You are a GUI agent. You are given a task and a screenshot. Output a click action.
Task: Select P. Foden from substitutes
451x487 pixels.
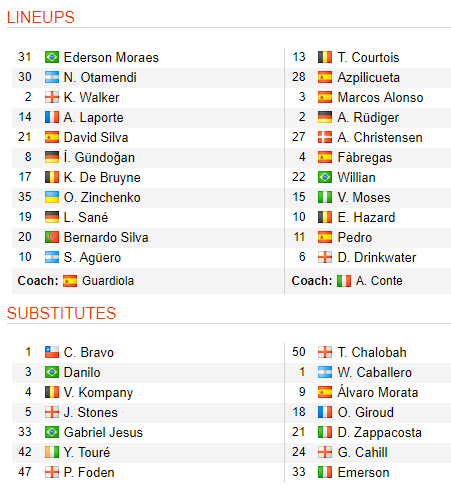click(x=89, y=472)
